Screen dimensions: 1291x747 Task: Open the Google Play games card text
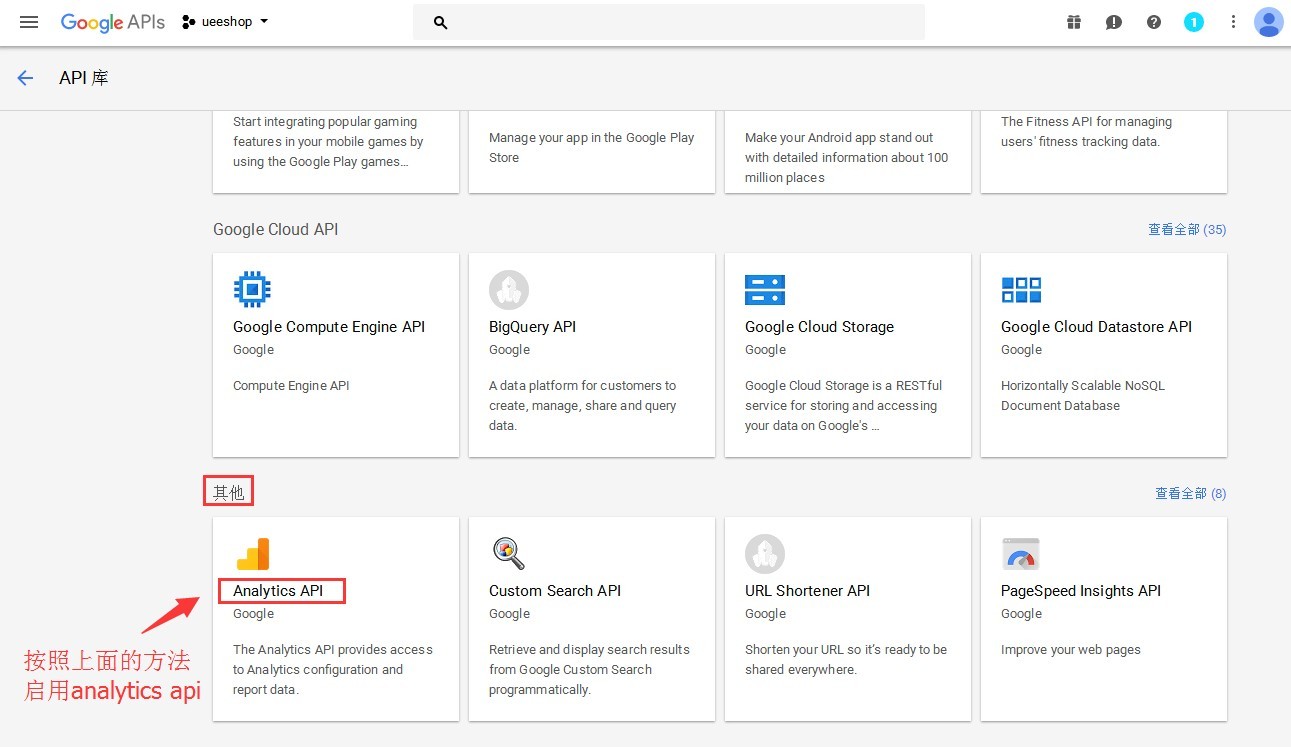point(328,142)
